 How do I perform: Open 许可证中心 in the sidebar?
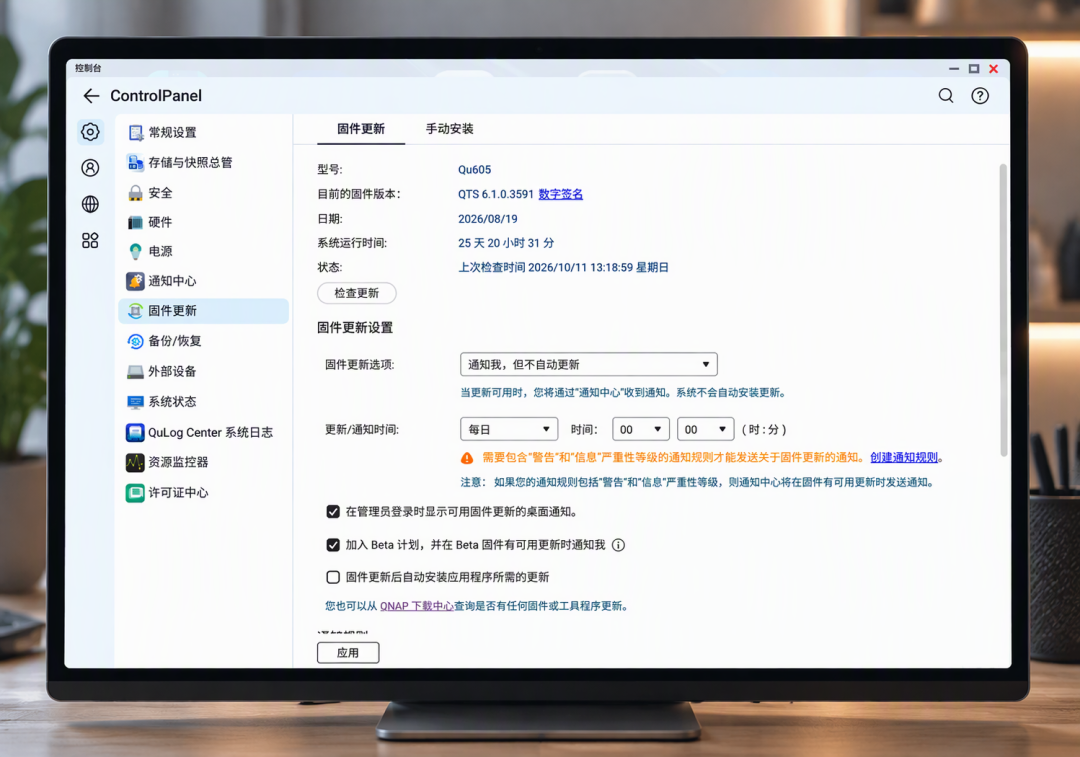179,492
